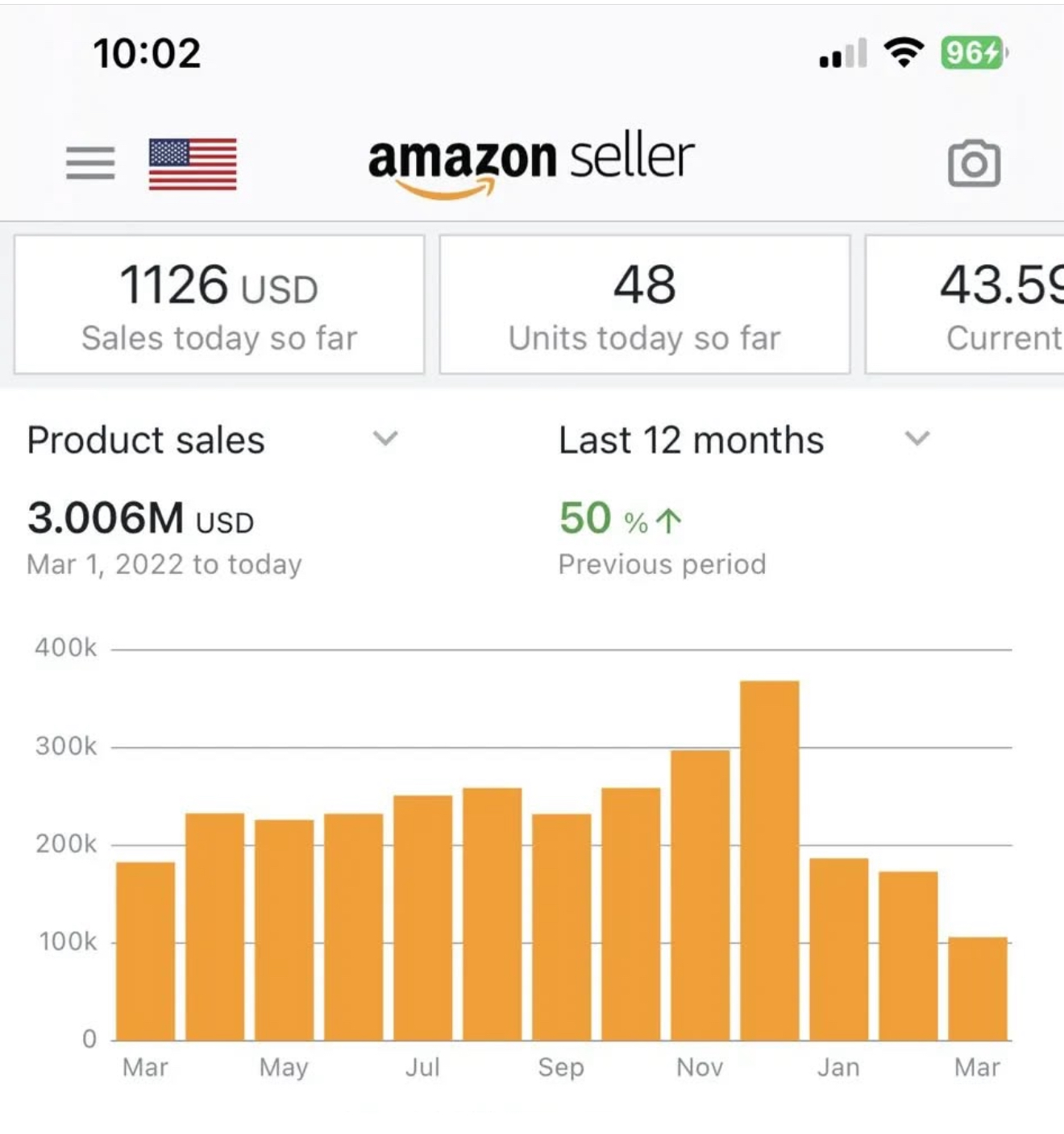Tap the first March bar in chart
This screenshot has height=1134, width=1064.
[146, 951]
